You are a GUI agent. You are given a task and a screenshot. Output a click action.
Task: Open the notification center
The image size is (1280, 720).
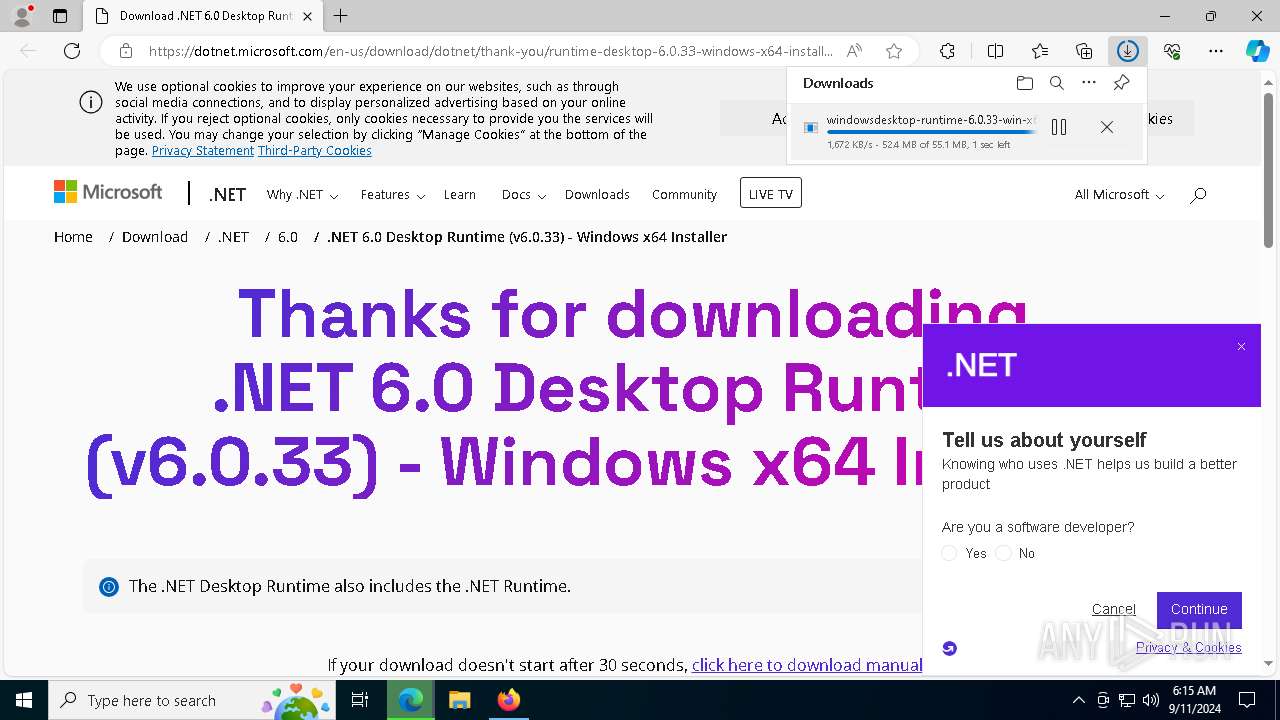click(x=1247, y=700)
